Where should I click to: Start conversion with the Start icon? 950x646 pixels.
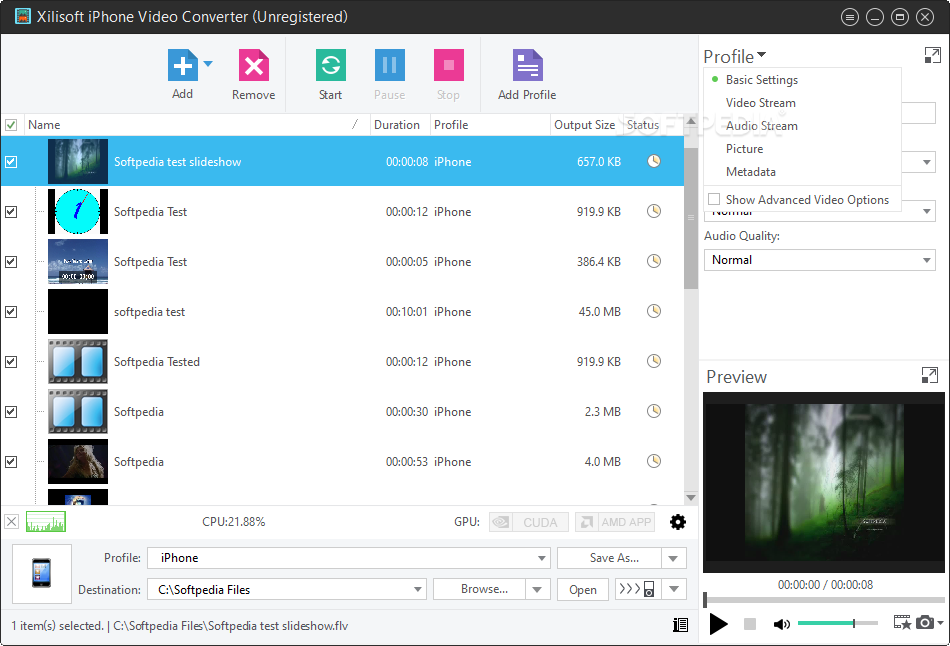pyautogui.click(x=330, y=65)
